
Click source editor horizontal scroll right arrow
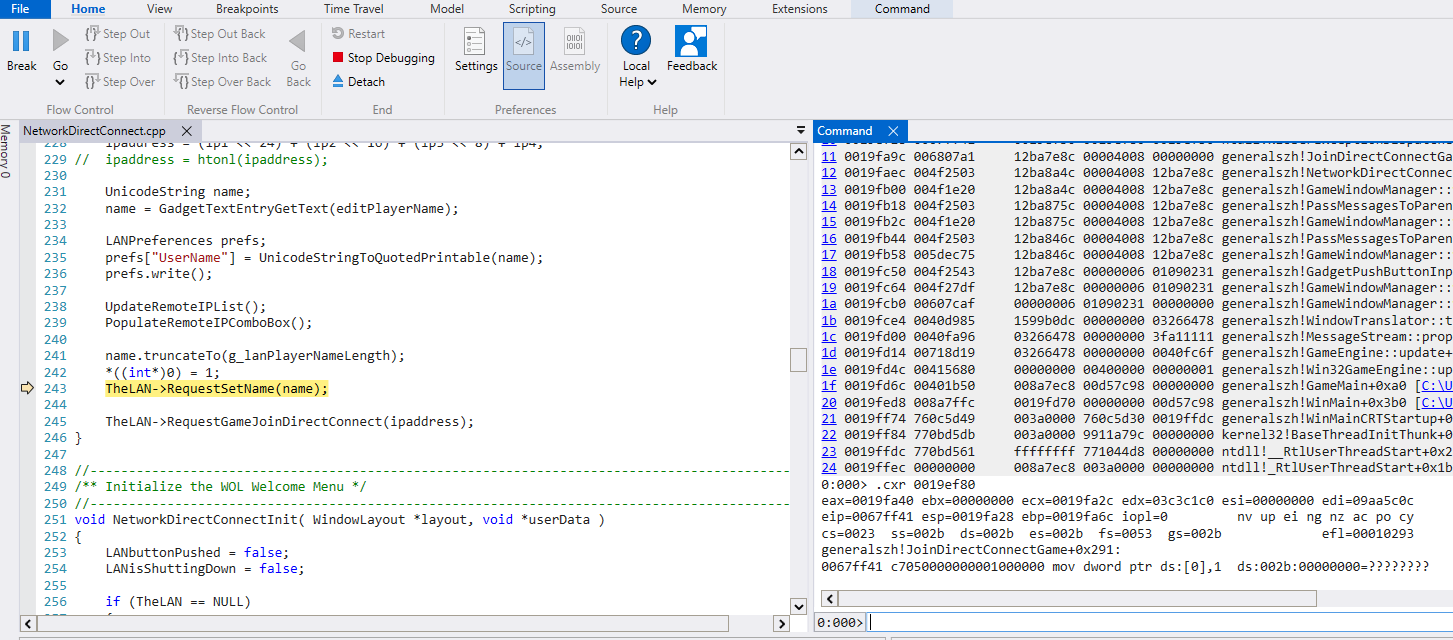point(781,624)
